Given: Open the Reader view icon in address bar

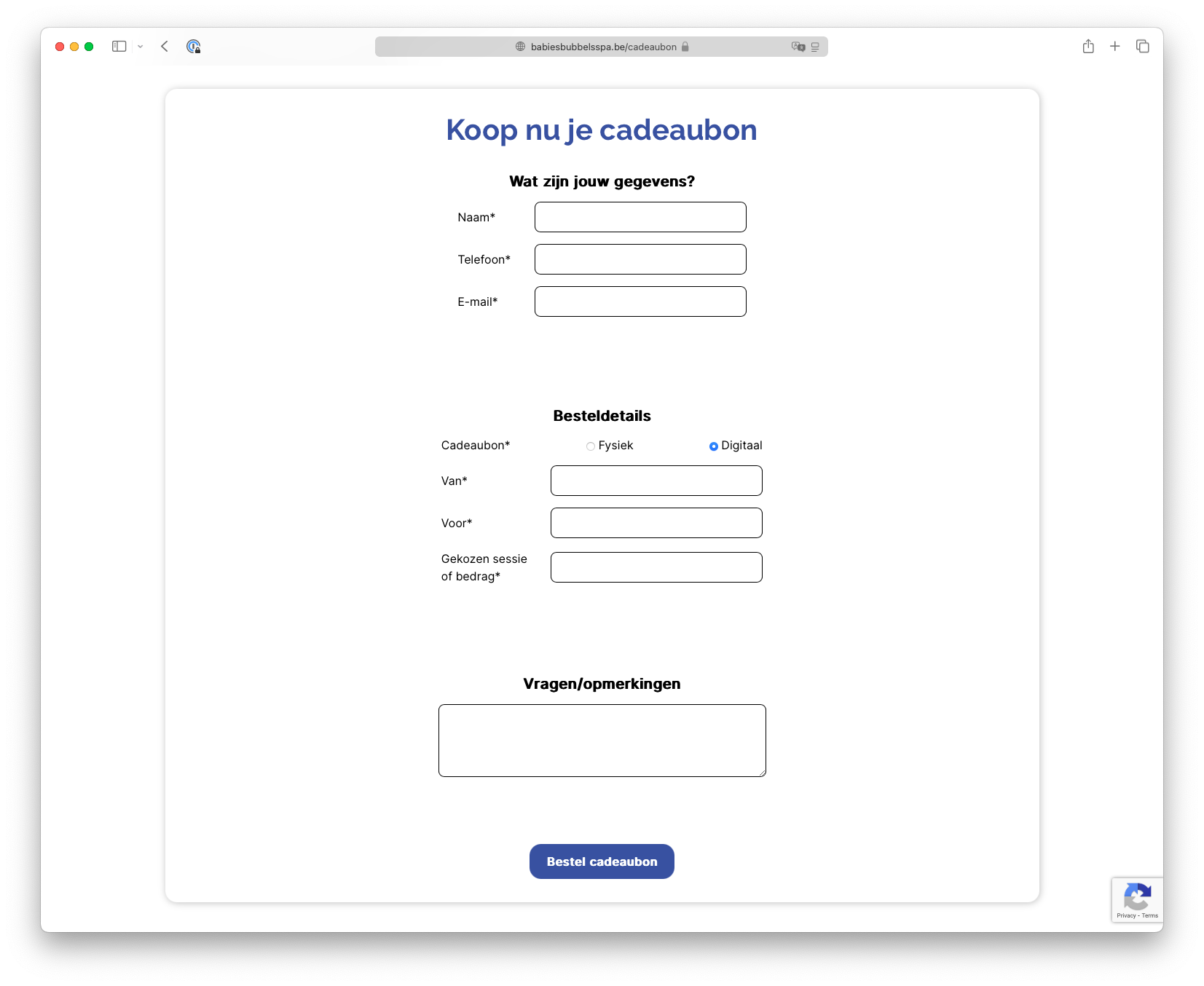Looking at the screenshot, I should (x=815, y=47).
